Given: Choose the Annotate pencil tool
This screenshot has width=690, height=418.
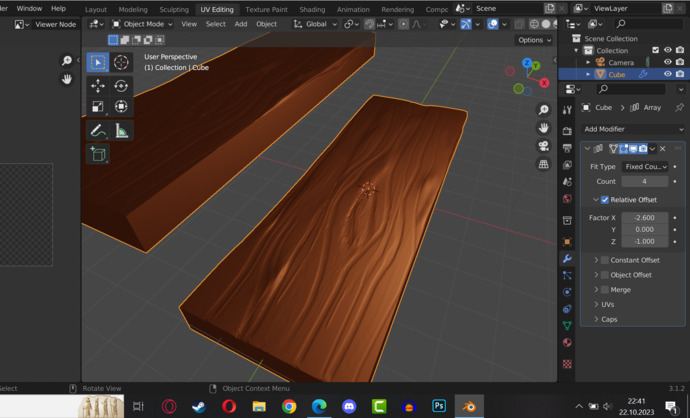Looking at the screenshot, I should (98, 131).
